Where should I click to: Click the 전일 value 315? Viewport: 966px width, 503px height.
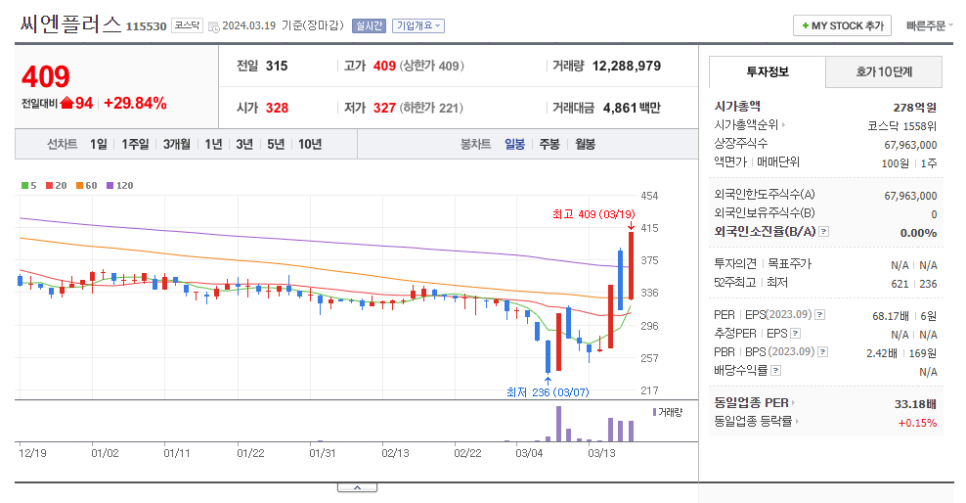(x=277, y=66)
